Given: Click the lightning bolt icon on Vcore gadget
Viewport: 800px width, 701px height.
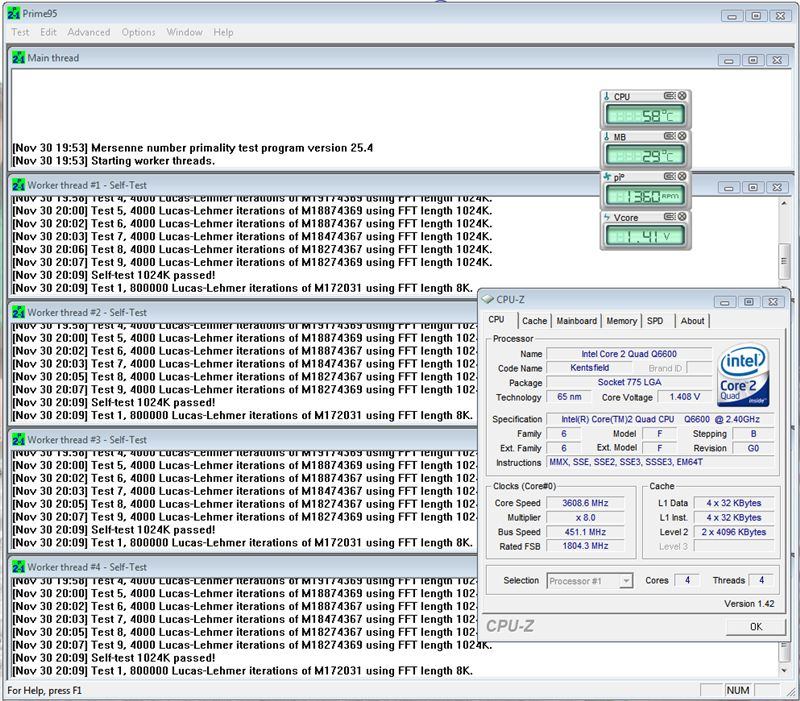Looking at the screenshot, I should click(x=607, y=217).
